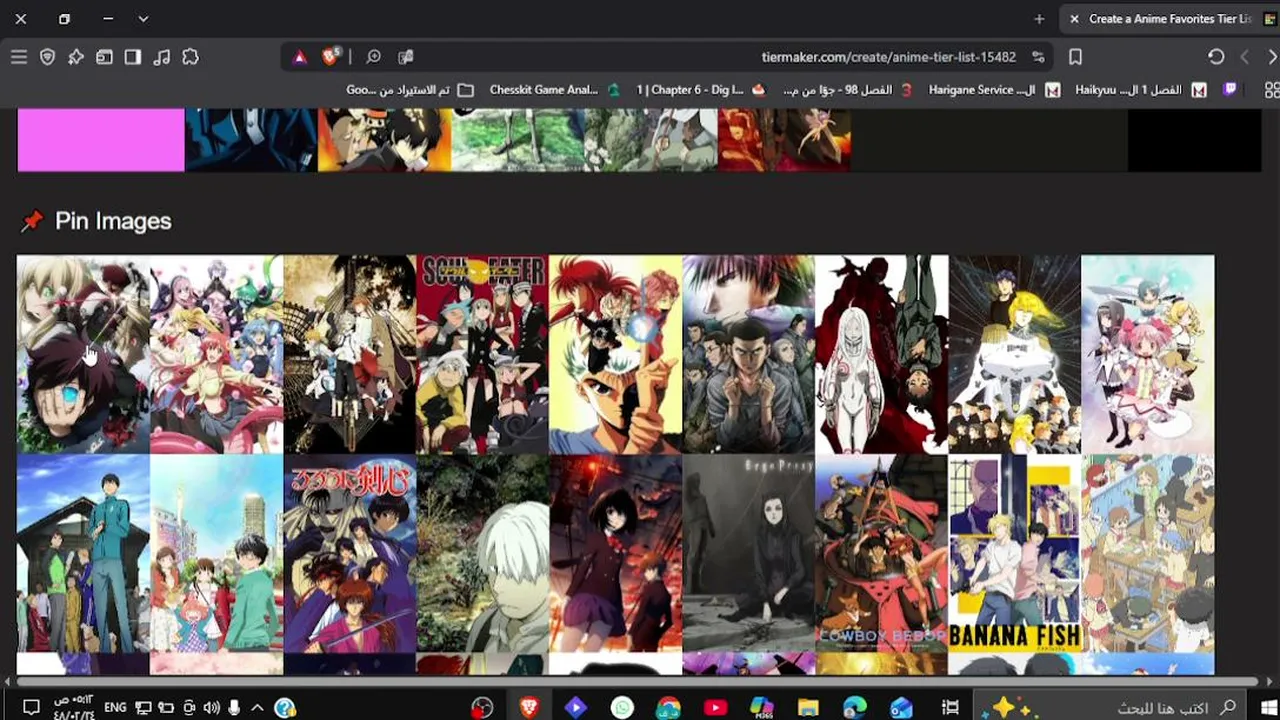1280x720 pixels.
Task: Click the Brave VPN shield icon in toolbar
Action: tap(47, 57)
